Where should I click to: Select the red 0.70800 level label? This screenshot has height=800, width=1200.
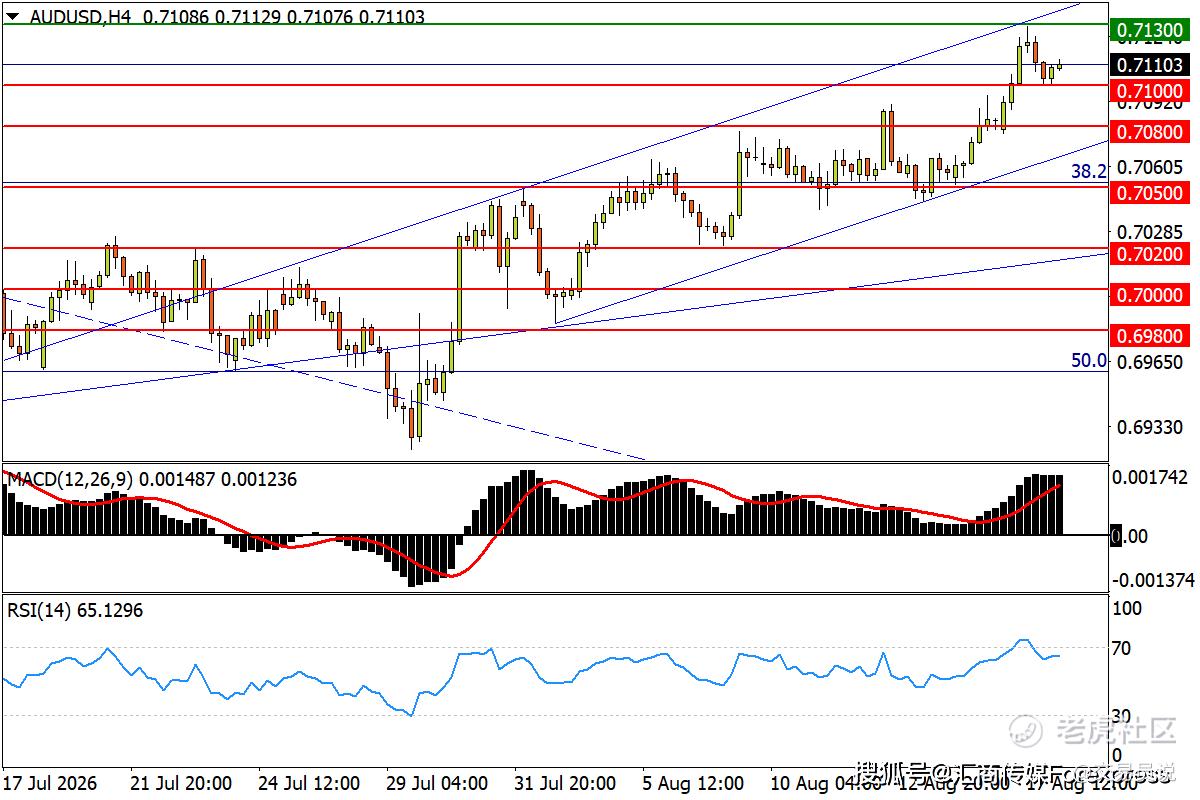1150,131
